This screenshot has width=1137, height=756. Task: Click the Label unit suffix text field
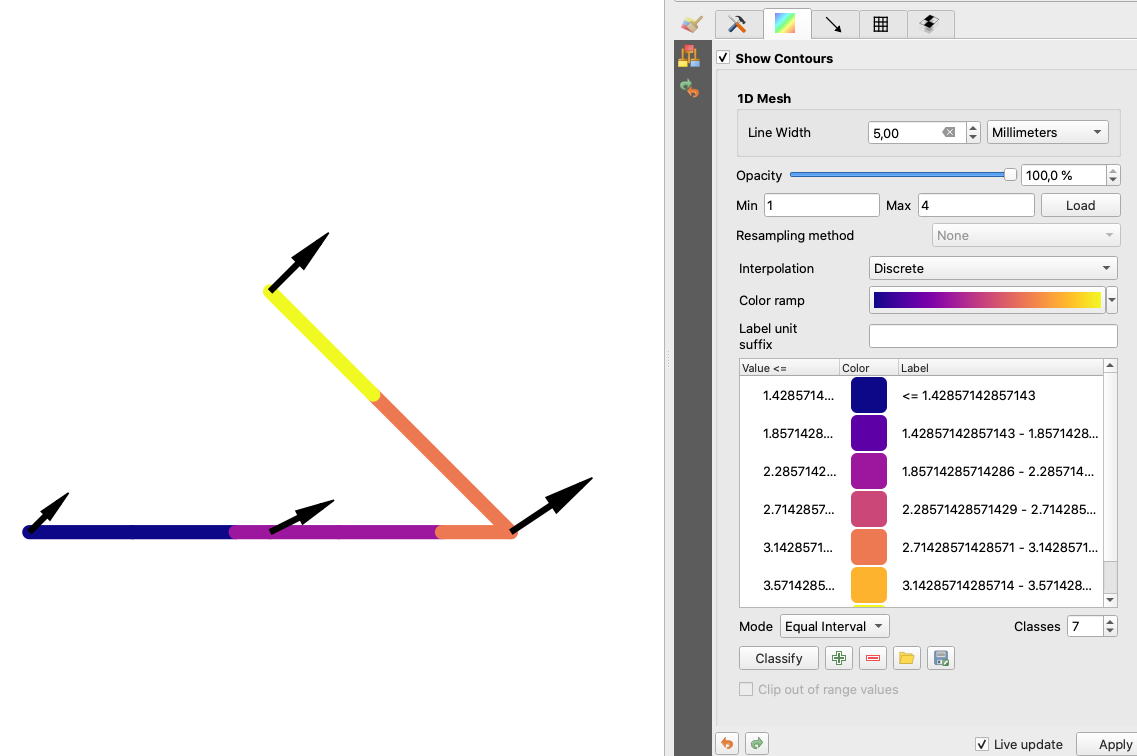click(992, 336)
